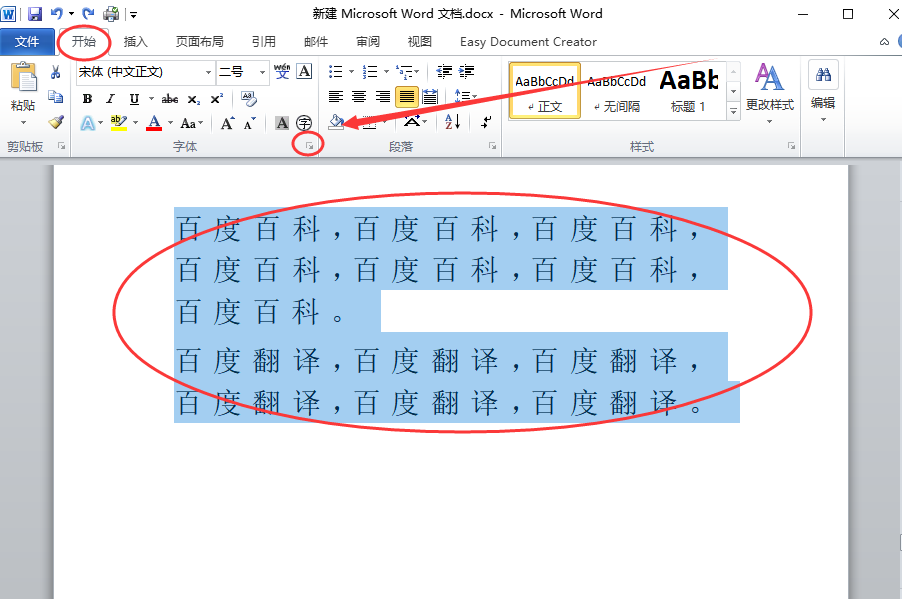Screen dimensions: 902x599
Task: Switch to 引用 References tab
Action: click(x=263, y=42)
